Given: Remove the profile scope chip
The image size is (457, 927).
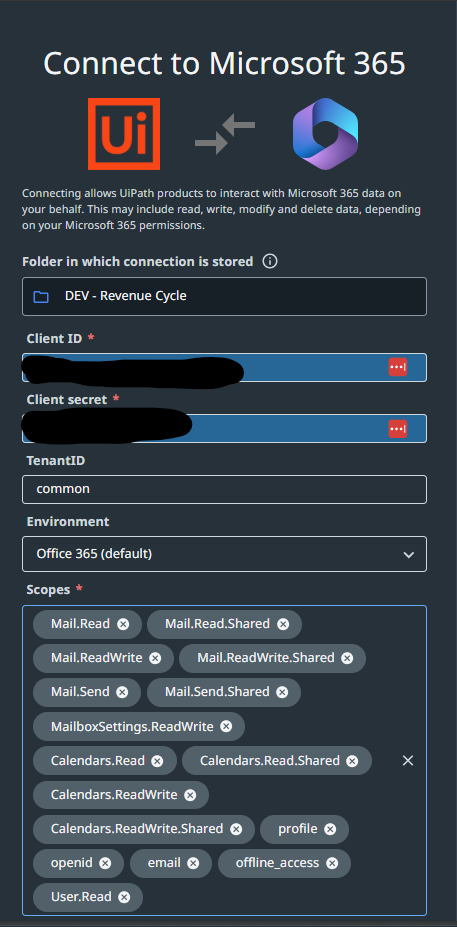Looking at the screenshot, I should click(330, 829).
